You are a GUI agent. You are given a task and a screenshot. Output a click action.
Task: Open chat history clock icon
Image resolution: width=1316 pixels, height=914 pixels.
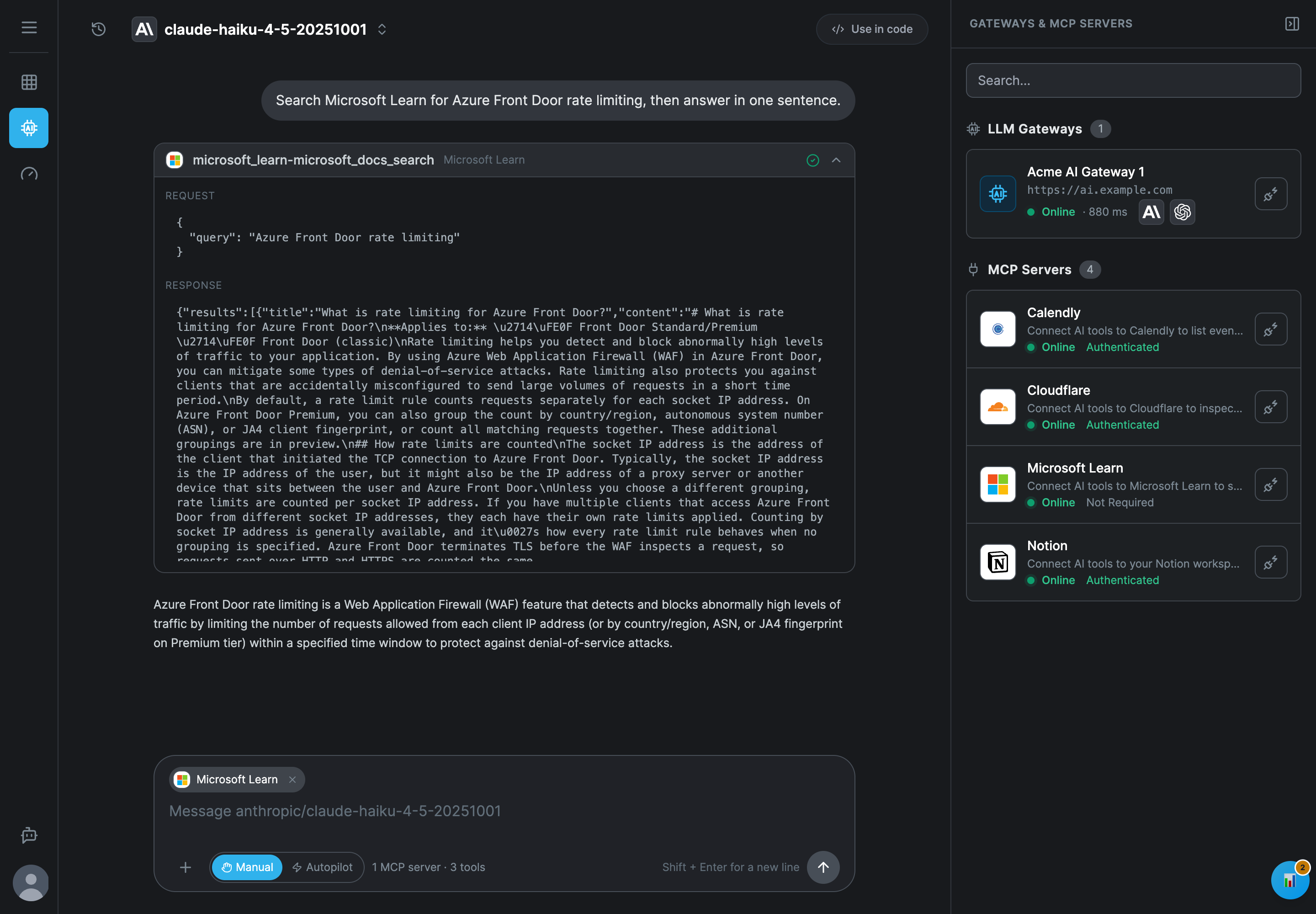pos(99,29)
